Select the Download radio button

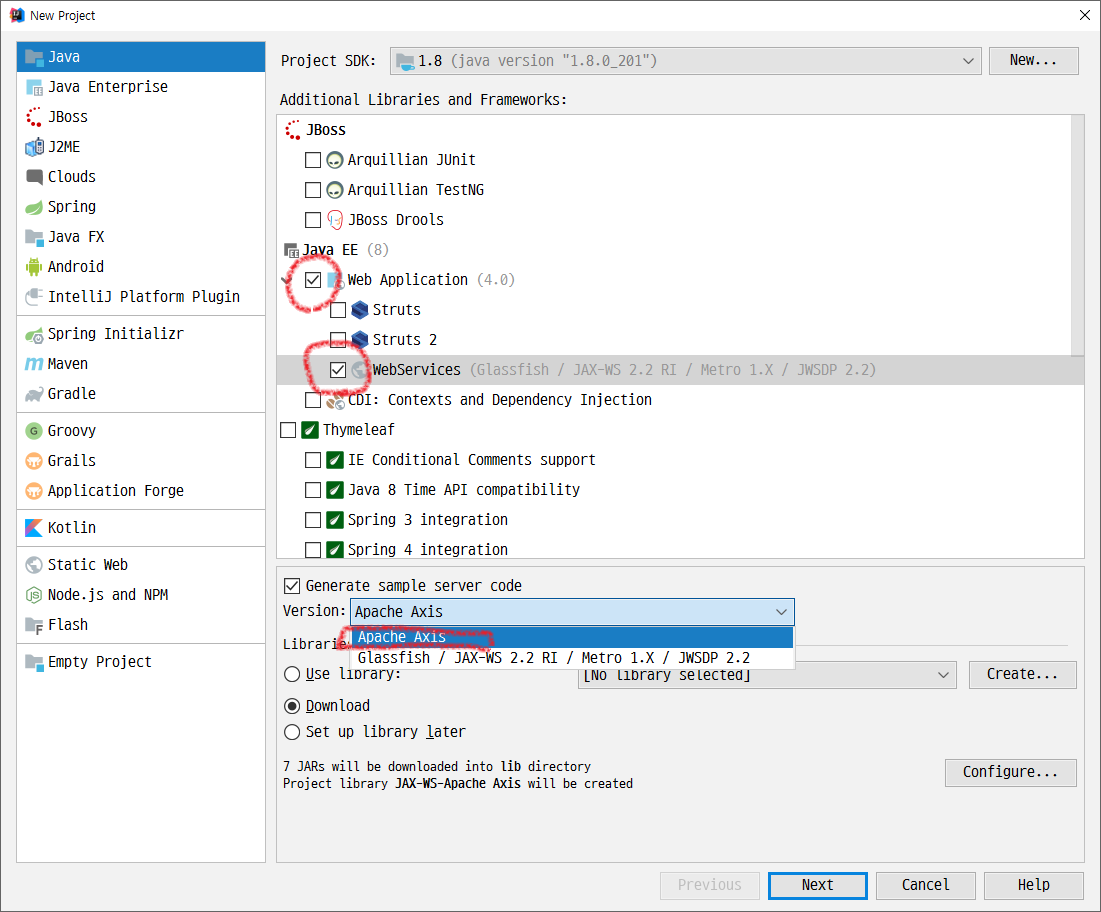(x=292, y=706)
